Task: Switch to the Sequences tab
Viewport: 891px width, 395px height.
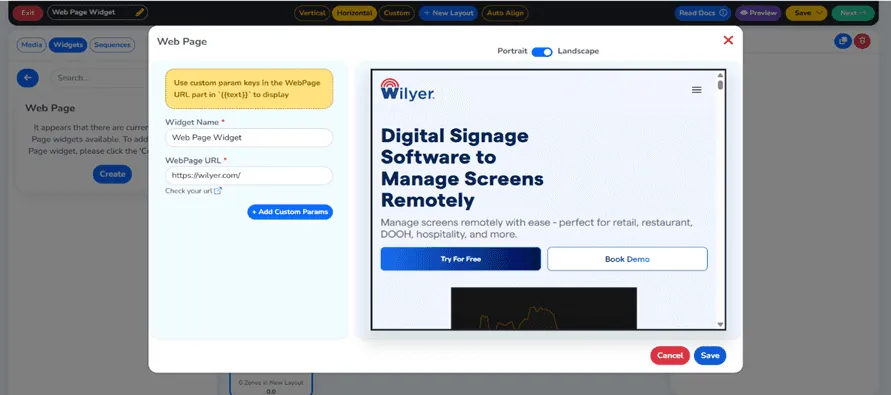Action: [112, 45]
